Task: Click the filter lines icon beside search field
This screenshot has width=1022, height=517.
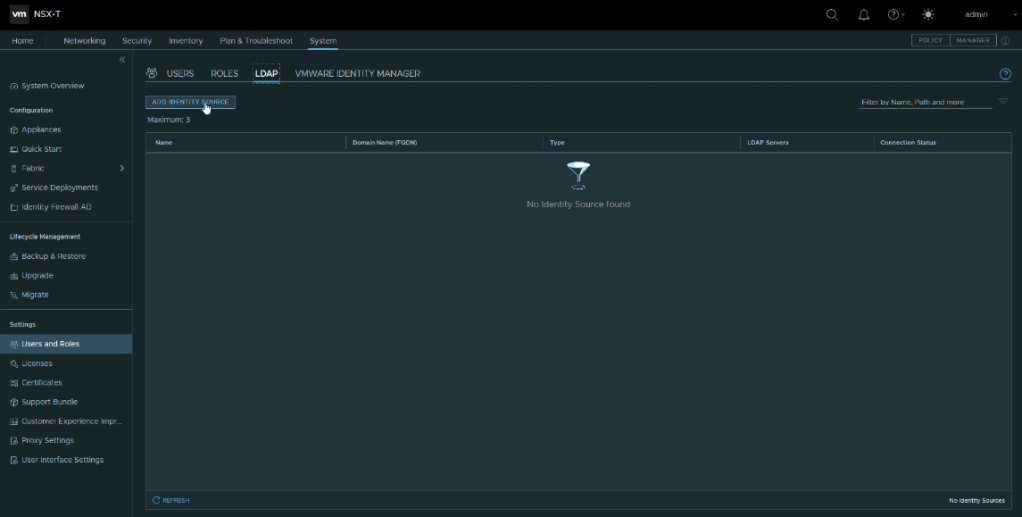Action: coord(1003,101)
